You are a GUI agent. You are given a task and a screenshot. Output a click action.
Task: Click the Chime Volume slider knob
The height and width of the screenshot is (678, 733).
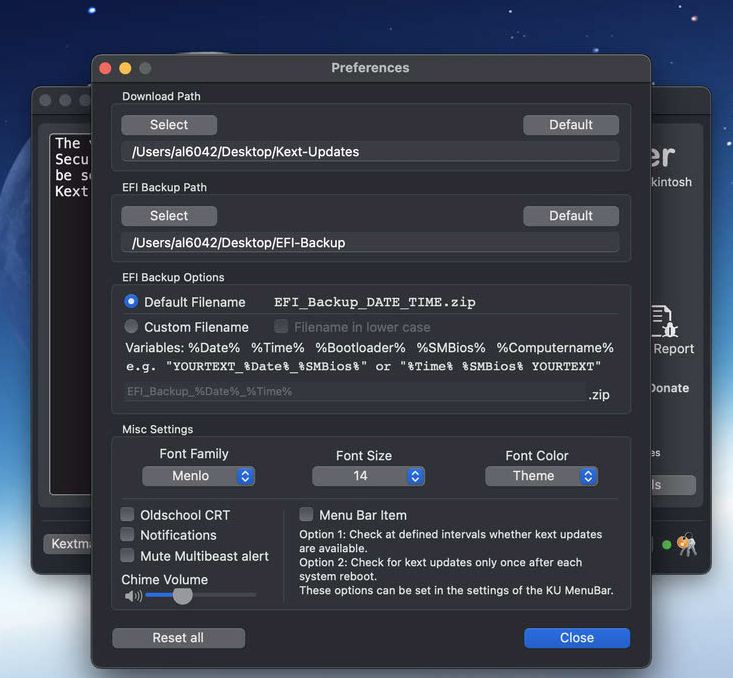[x=182, y=595]
